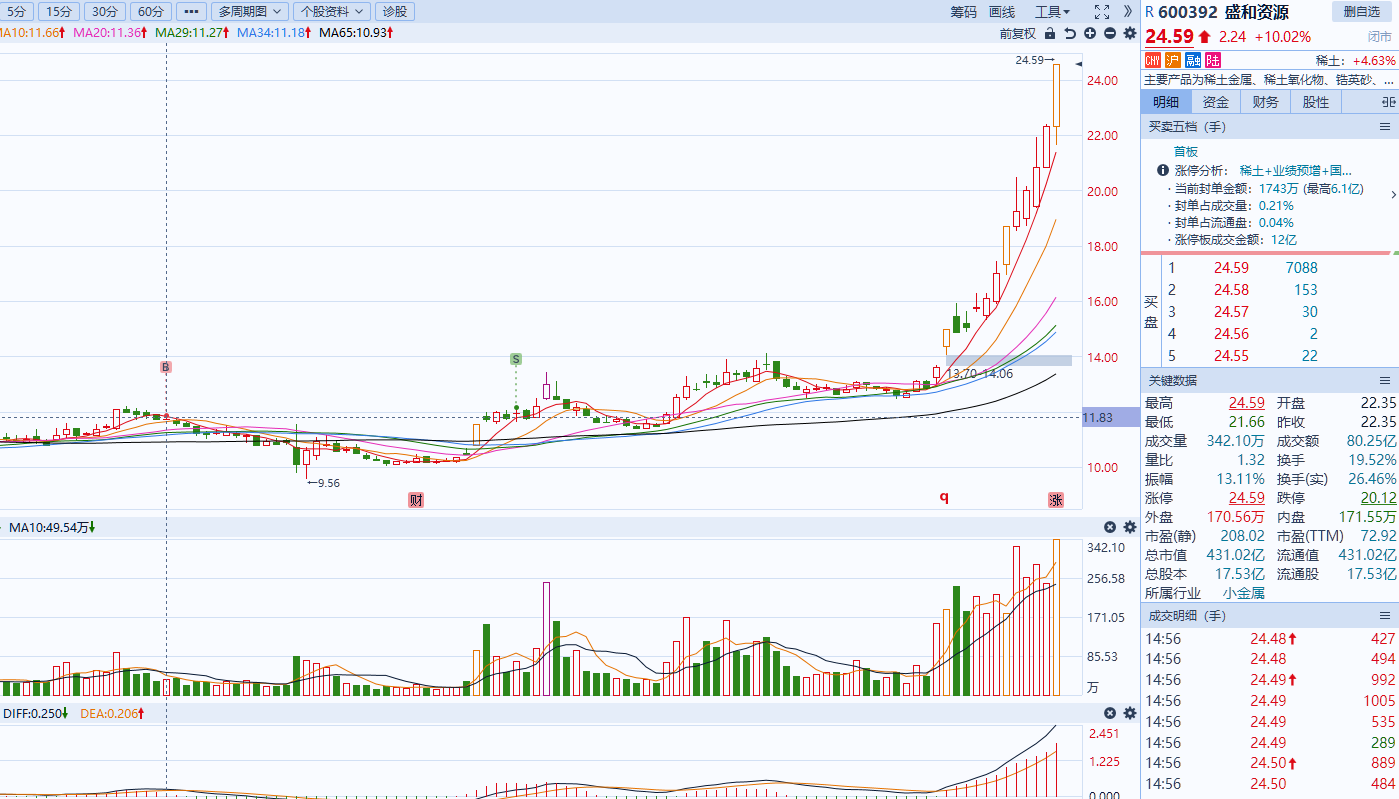Toggle chart lock icon beside 前复权
Screen dimensions: 1399x799
click(x=1049, y=33)
